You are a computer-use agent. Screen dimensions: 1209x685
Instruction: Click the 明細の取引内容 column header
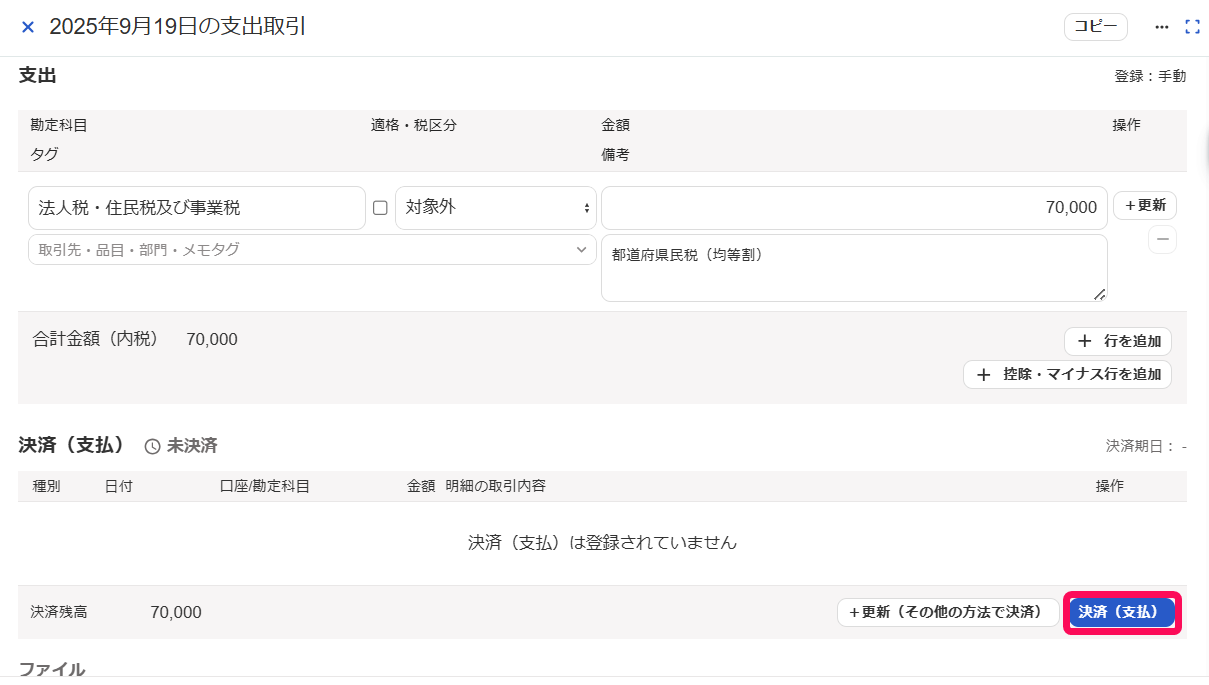(496, 486)
